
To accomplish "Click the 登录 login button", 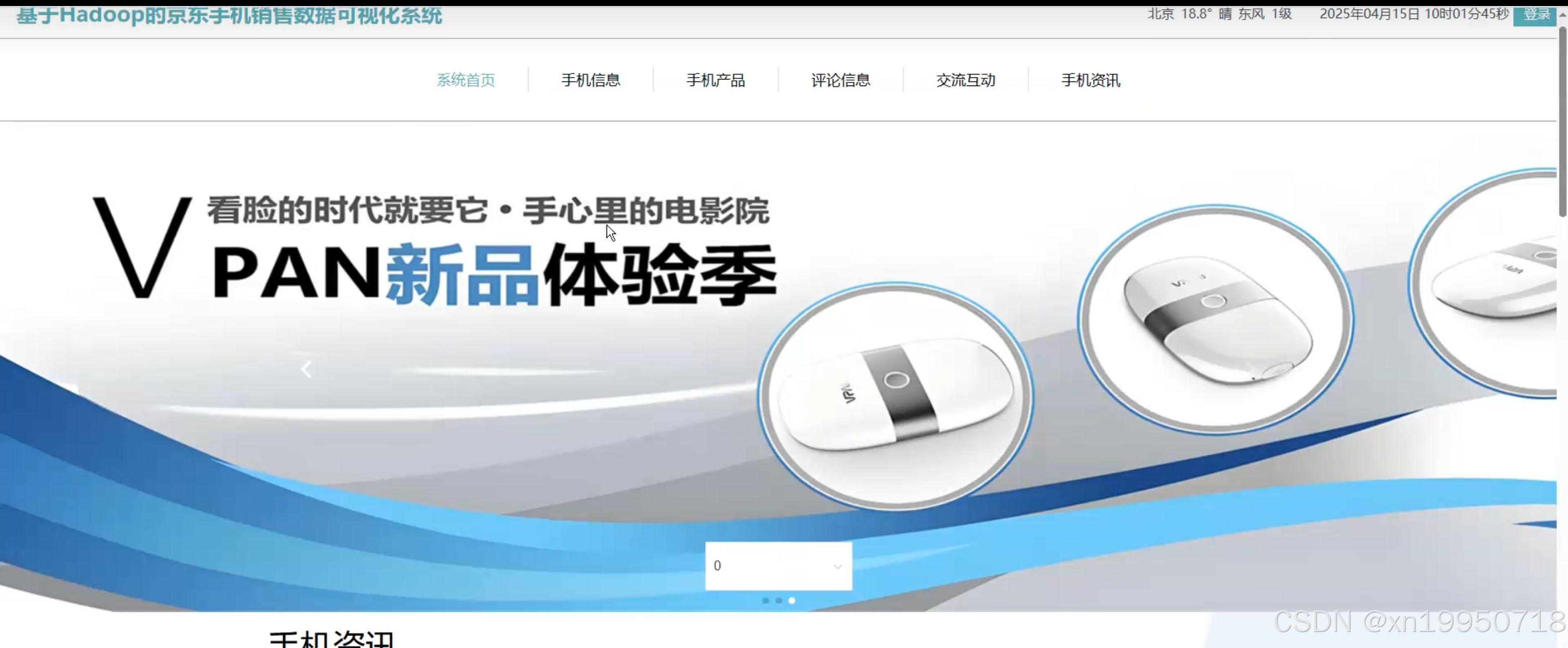I will (x=1534, y=15).
